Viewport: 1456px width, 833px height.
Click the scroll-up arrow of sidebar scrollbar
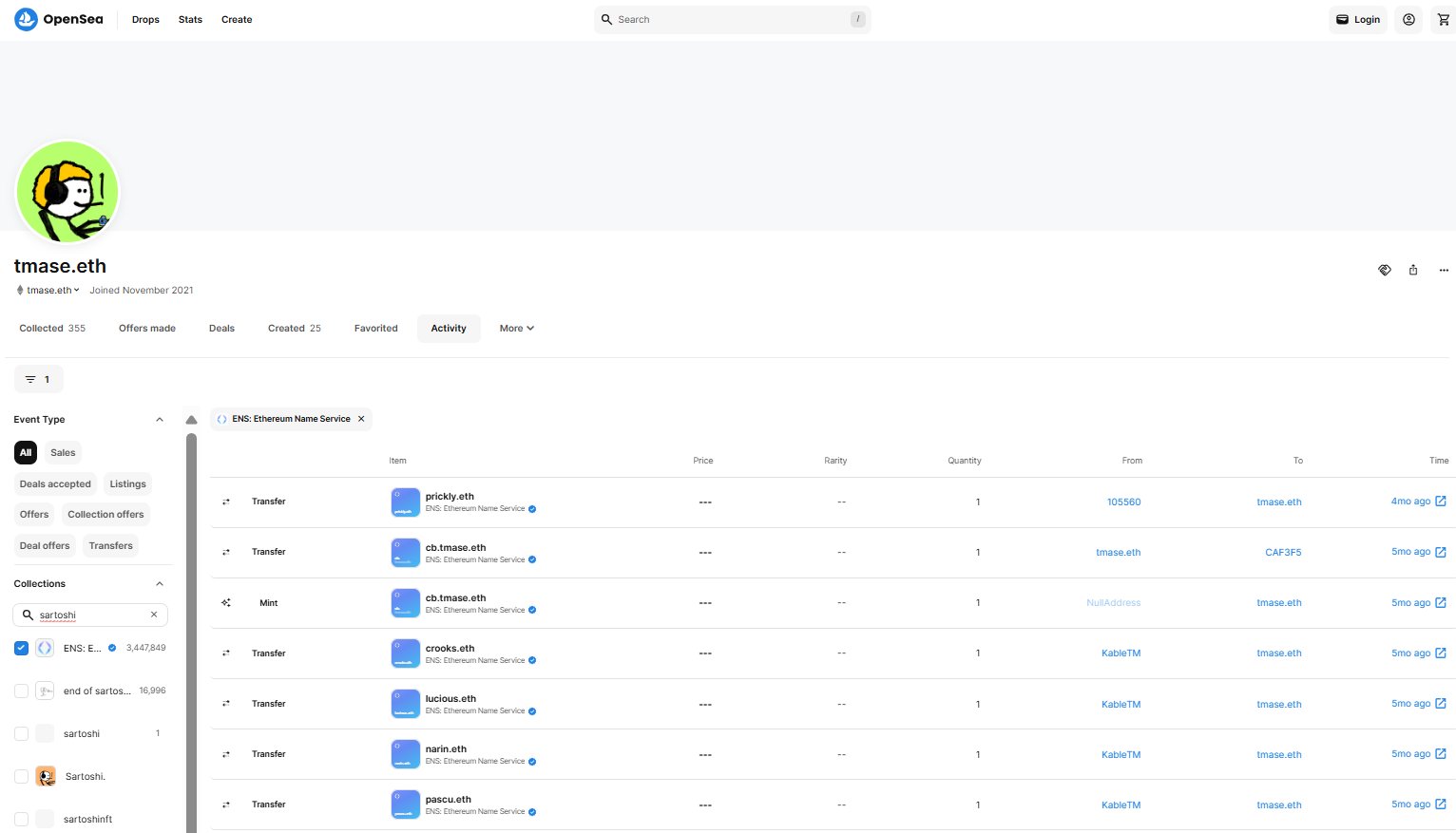(191, 420)
